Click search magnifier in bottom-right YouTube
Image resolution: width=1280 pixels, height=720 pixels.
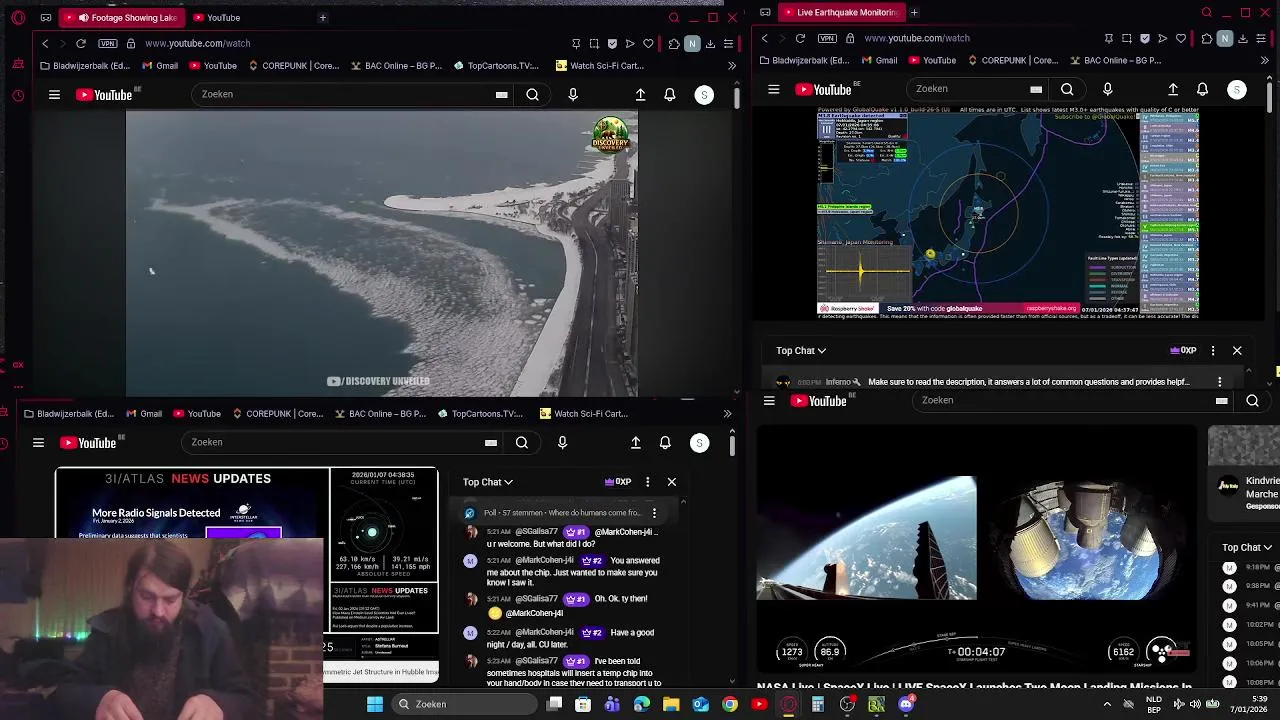point(1252,401)
